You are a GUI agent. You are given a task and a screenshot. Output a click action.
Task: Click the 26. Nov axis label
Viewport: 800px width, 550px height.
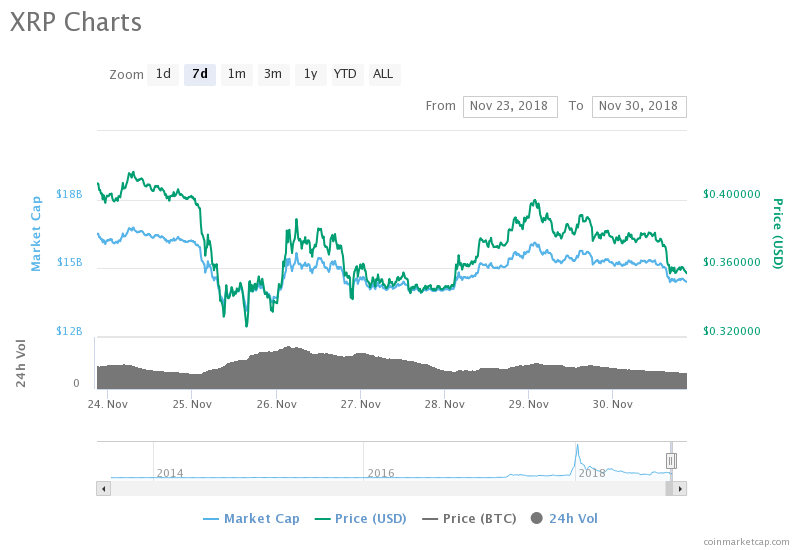point(277,404)
